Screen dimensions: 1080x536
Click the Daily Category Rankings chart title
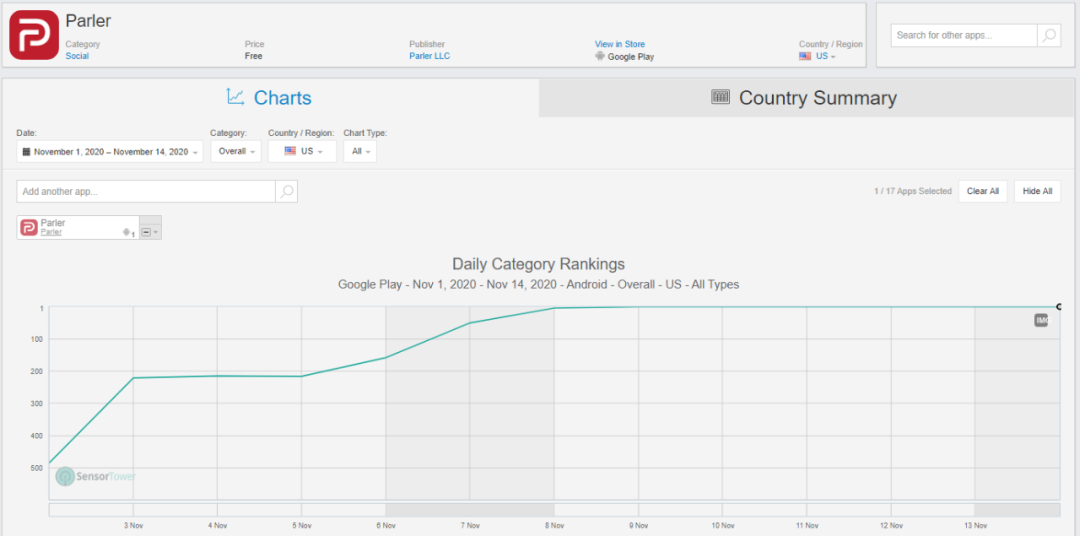tap(539, 264)
